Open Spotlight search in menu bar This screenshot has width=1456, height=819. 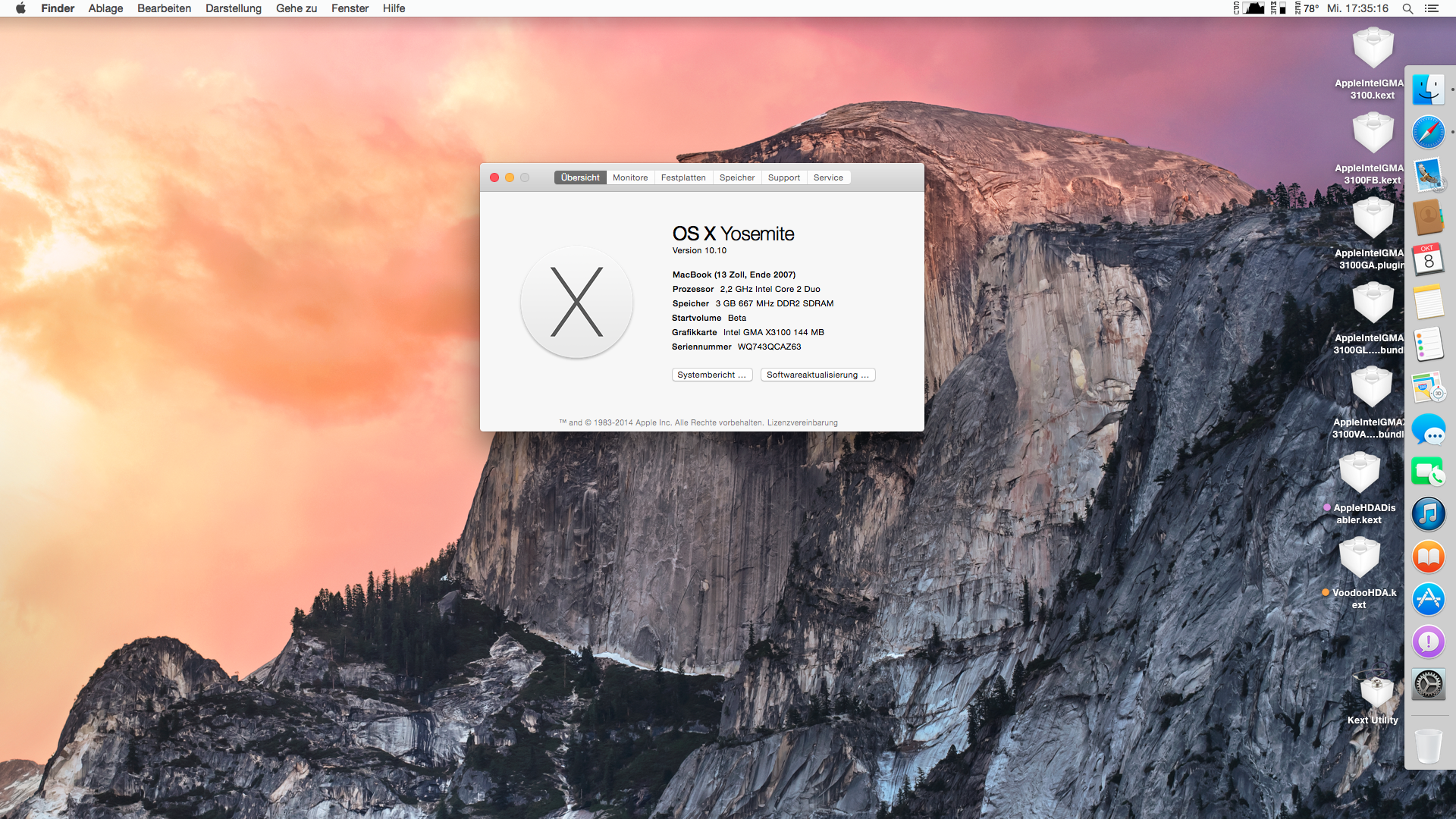pyautogui.click(x=1407, y=8)
